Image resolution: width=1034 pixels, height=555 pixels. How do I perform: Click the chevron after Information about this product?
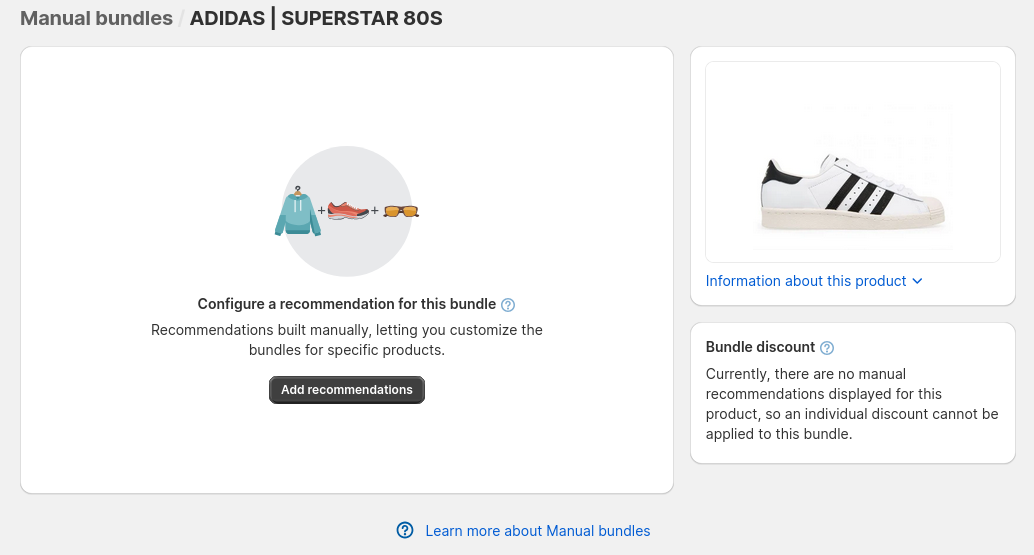pyautogui.click(x=917, y=281)
